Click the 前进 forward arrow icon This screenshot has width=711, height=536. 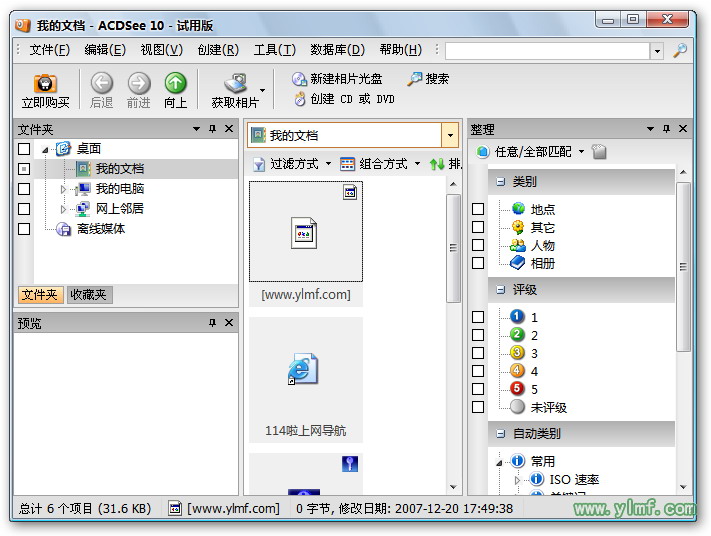pyautogui.click(x=138, y=83)
